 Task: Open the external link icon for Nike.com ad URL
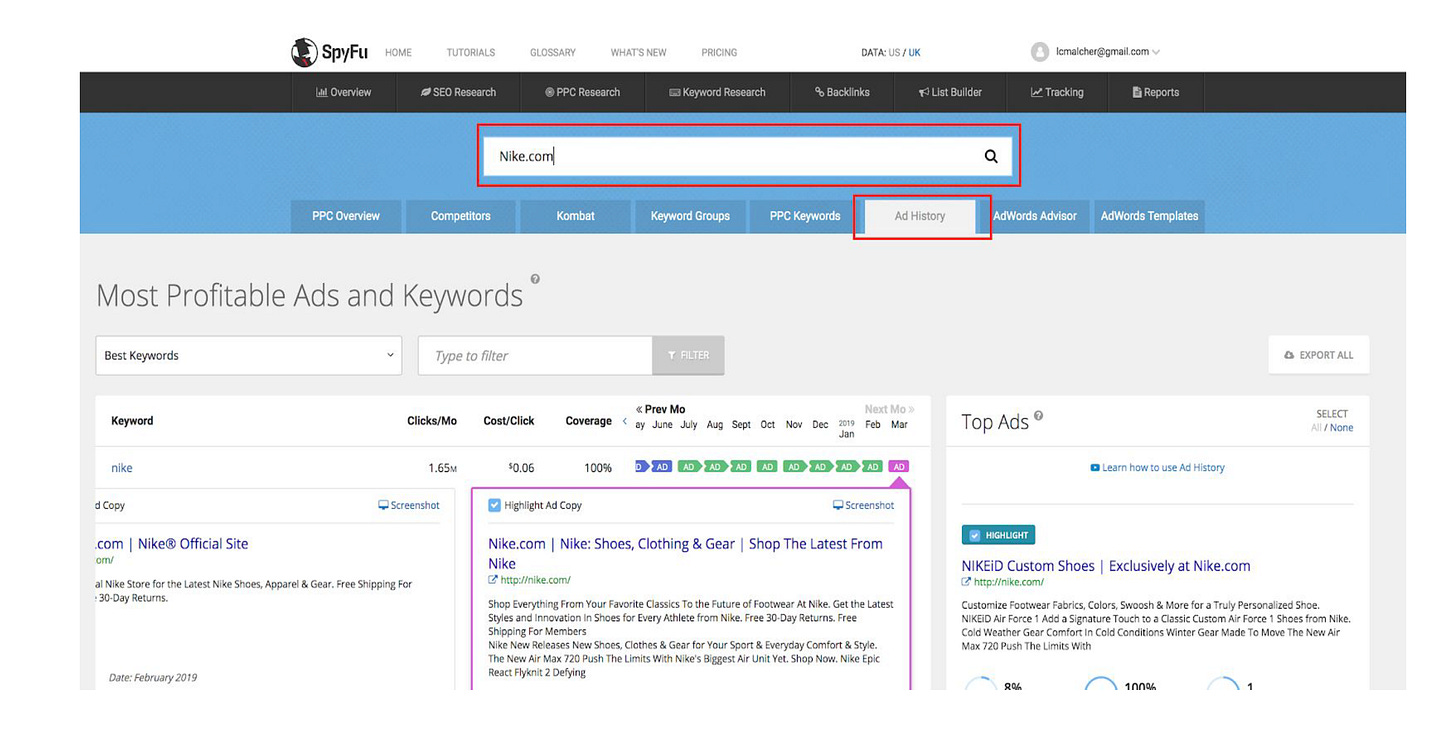(493, 580)
